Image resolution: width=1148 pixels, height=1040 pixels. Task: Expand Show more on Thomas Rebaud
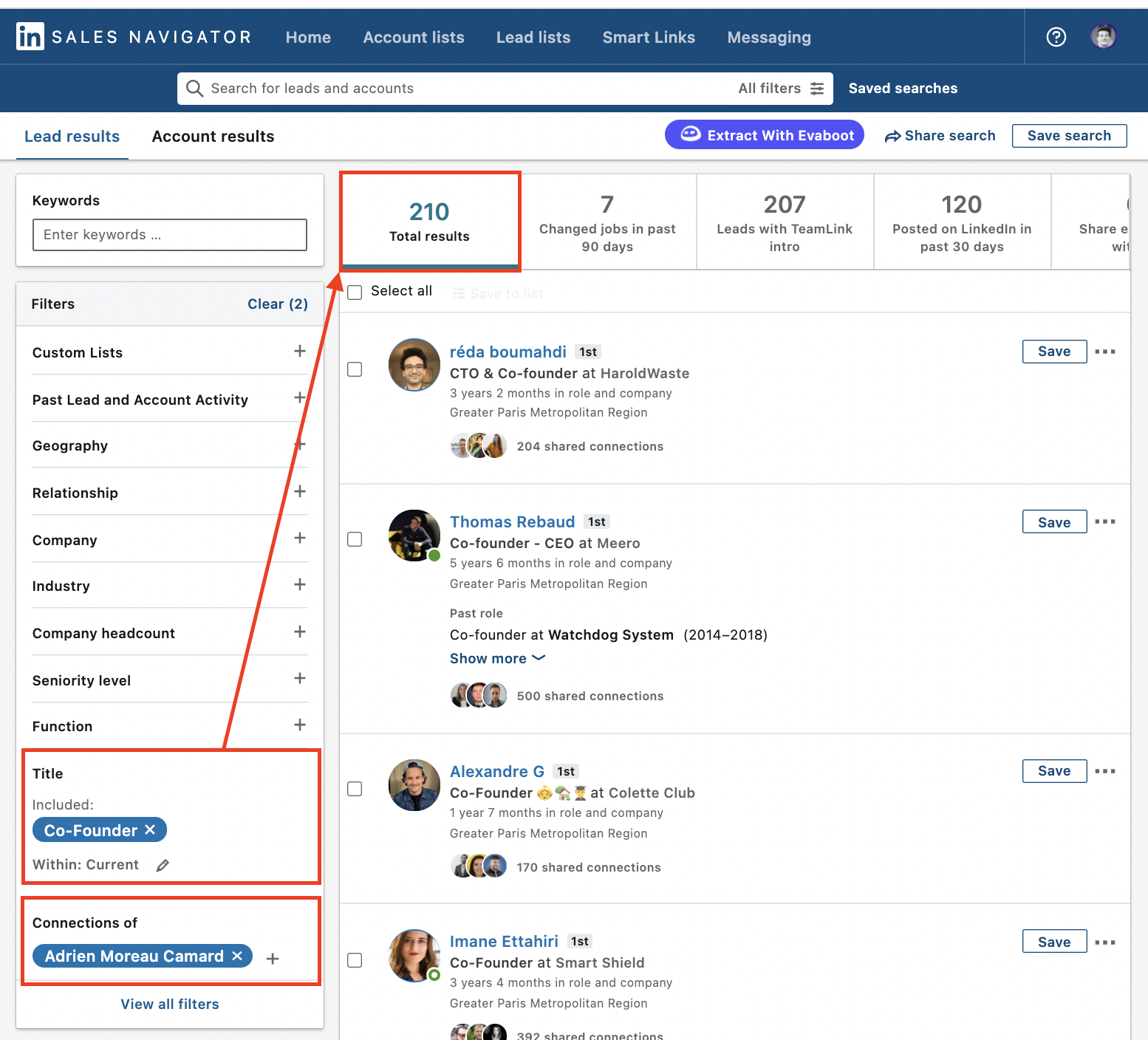coord(497,658)
